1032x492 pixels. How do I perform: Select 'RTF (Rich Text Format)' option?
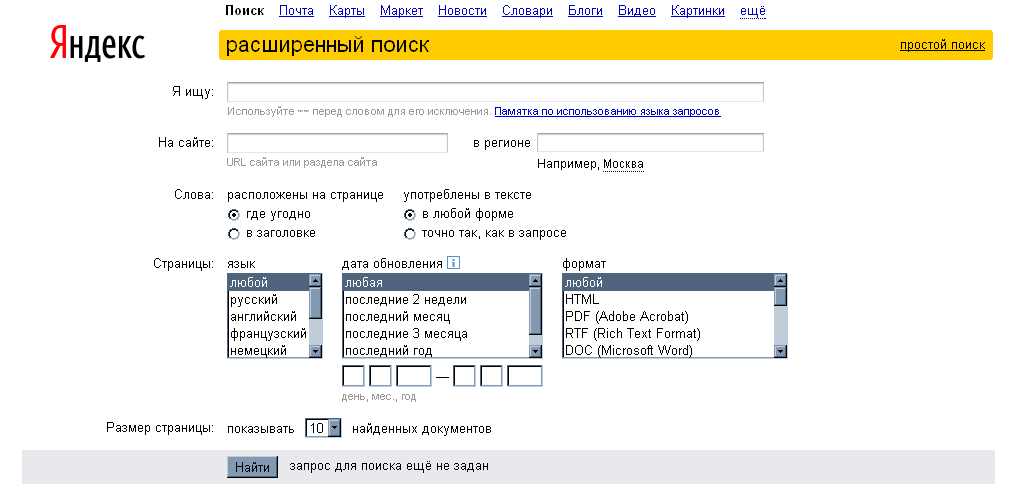click(x=669, y=334)
